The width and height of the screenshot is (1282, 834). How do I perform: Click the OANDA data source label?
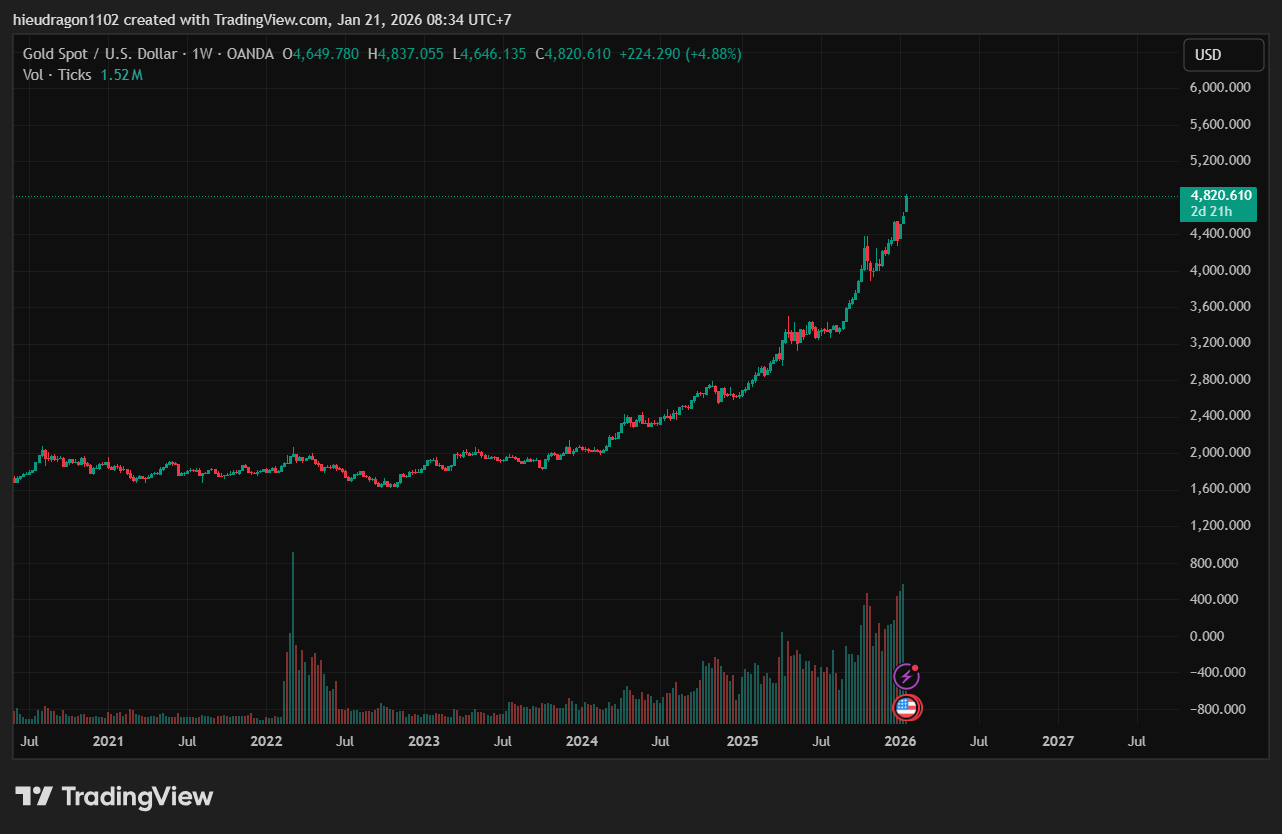pyautogui.click(x=249, y=54)
